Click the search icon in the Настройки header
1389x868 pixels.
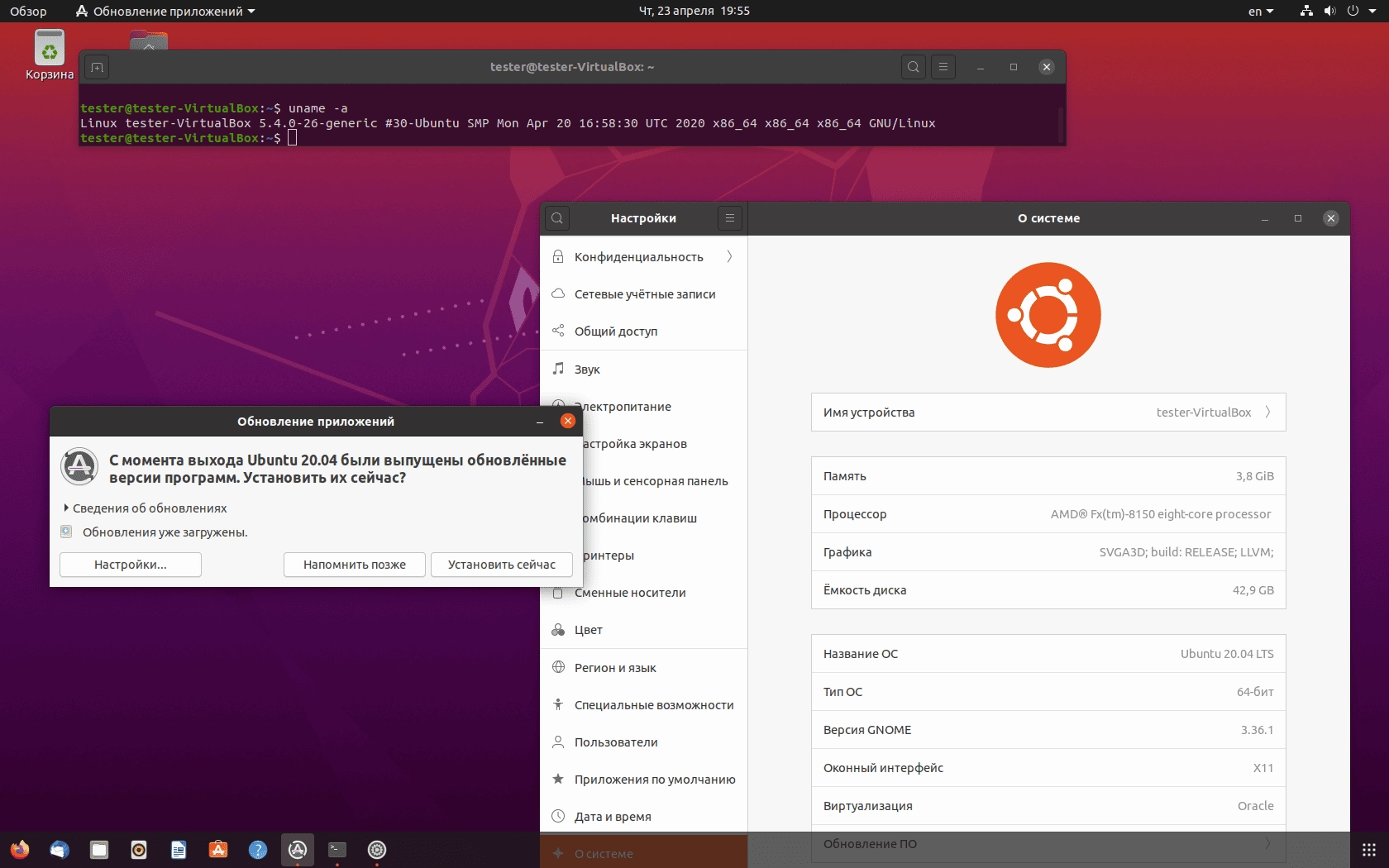[x=557, y=218]
